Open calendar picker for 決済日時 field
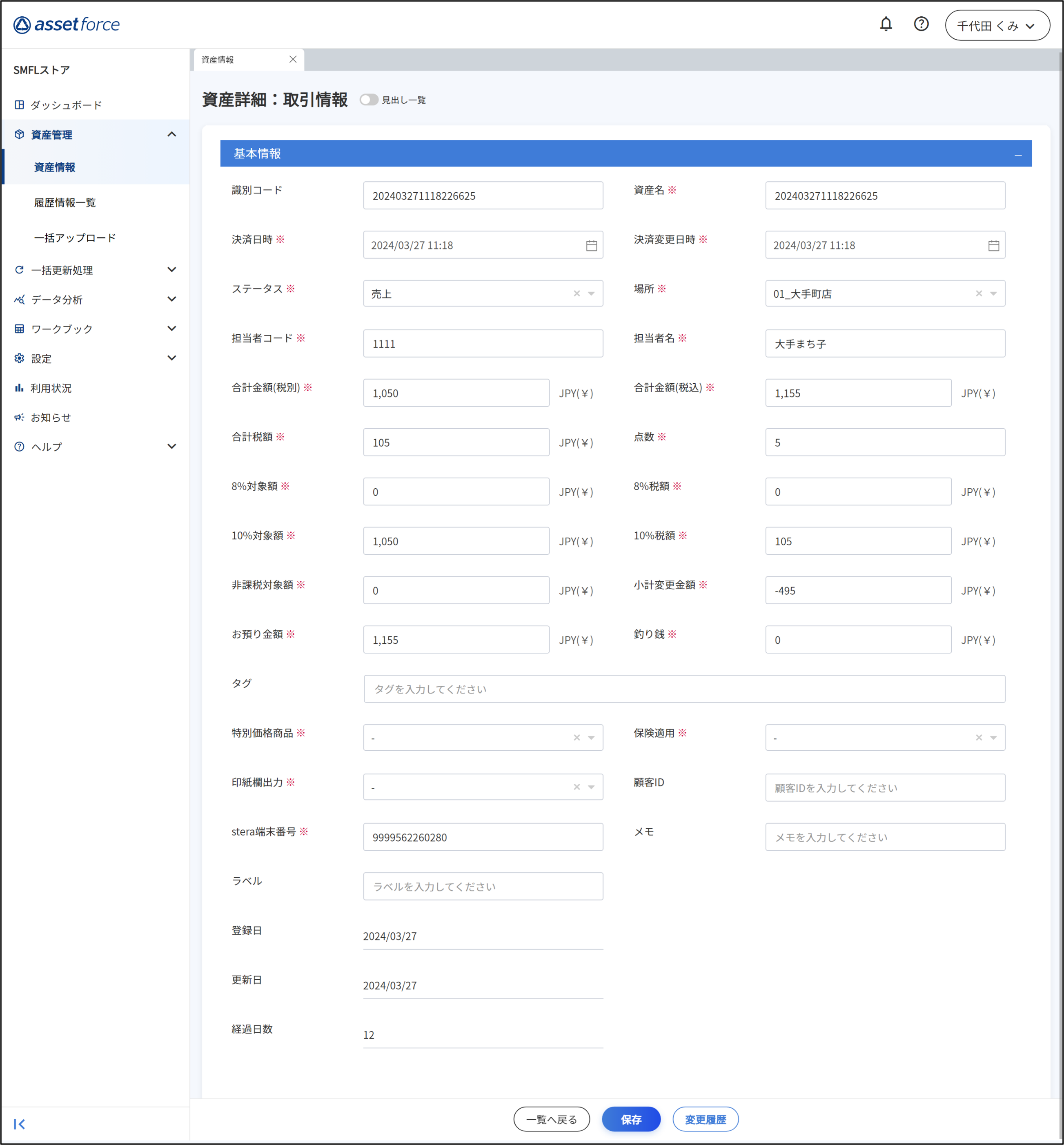 point(591,246)
